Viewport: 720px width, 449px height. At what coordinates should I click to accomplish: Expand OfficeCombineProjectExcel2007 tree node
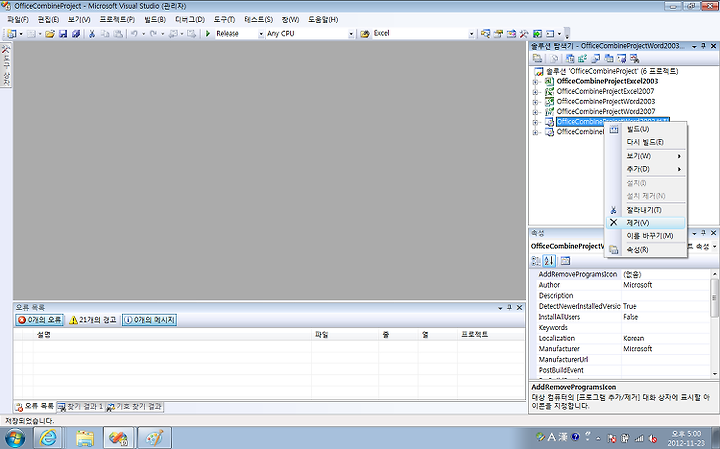tap(535, 92)
